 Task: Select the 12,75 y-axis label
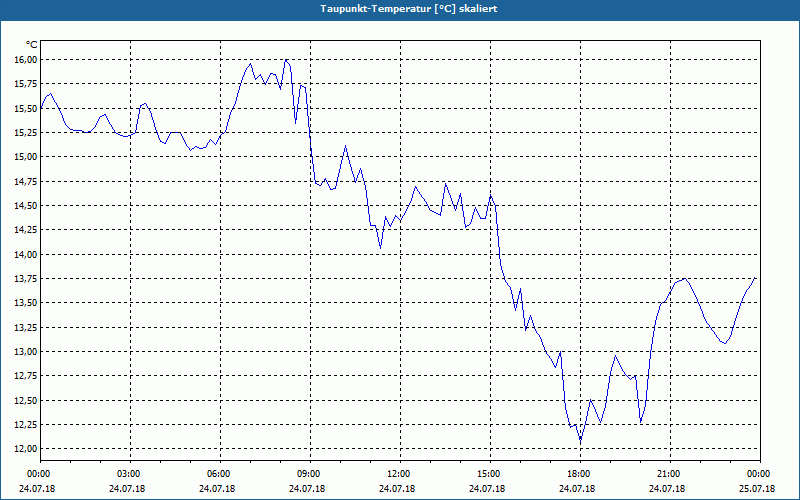pyautogui.click(x=24, y=376)
